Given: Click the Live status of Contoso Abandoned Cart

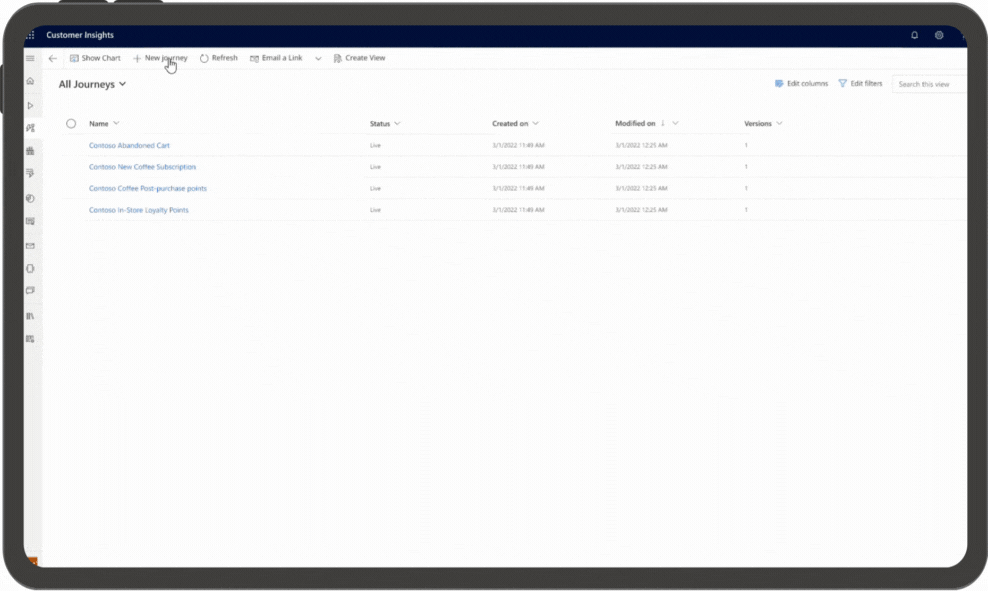Looking at the screenshot, I should click(376, 146).
